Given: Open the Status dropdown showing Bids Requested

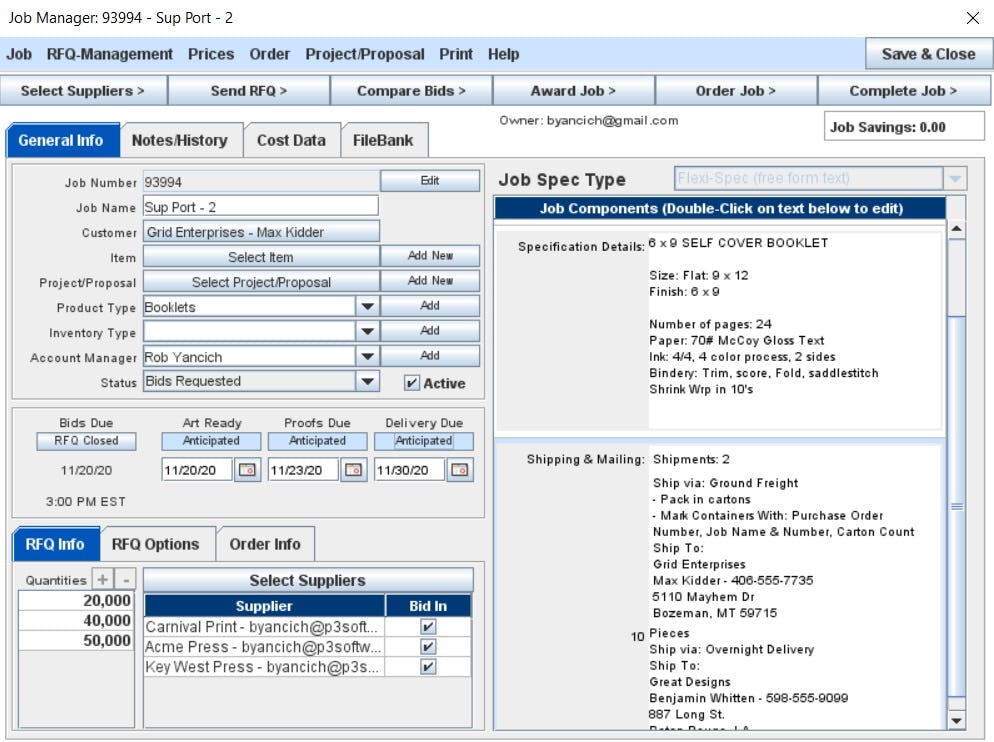Looking at the screenshot, I should click(x=366, y=383).
